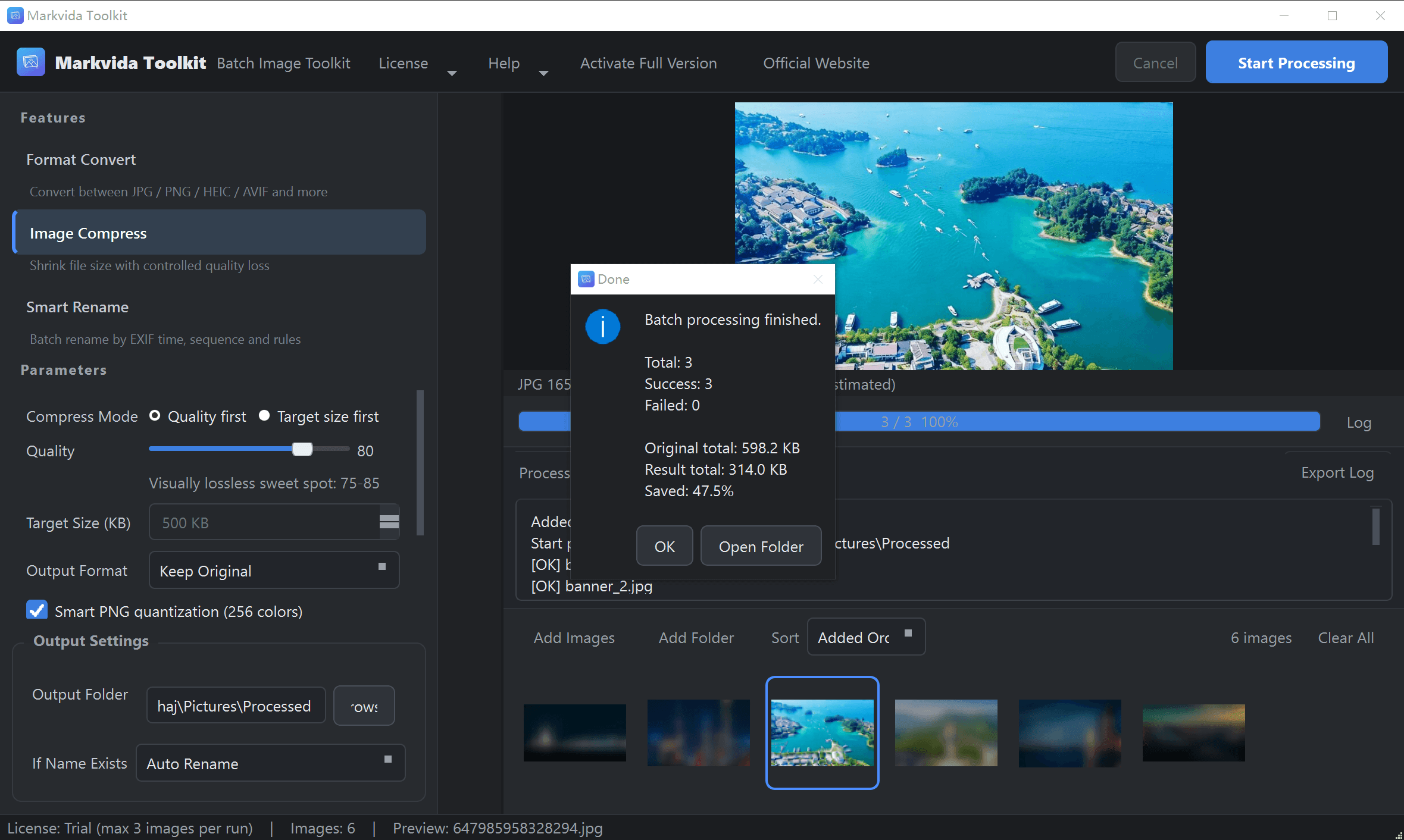Open Folder from the Done dialog
The width and height of the screenshot is (1404, 840).
coord(761,546)
